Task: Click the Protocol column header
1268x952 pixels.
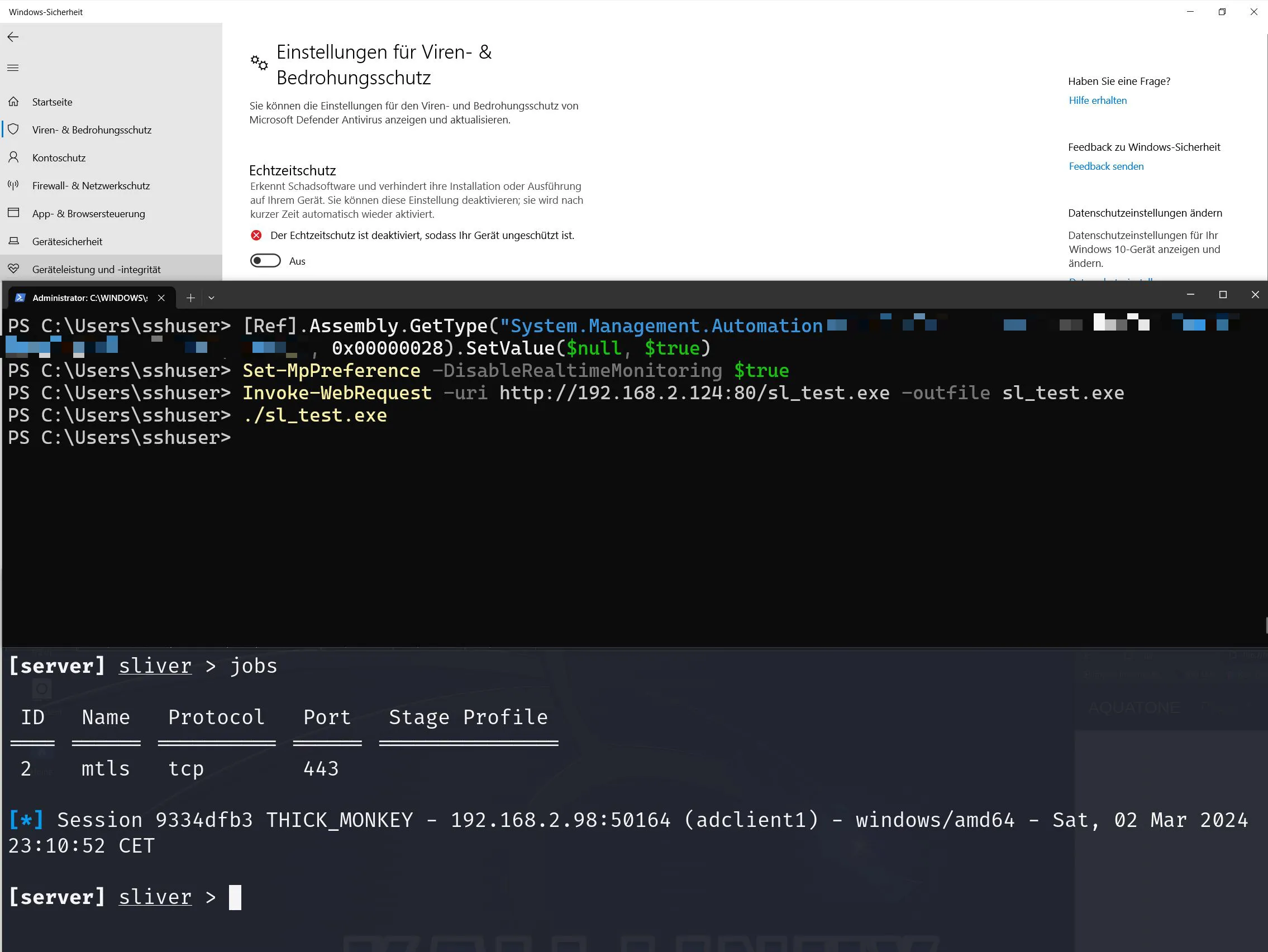Action: pyautogui.click(x=216, y=717)
